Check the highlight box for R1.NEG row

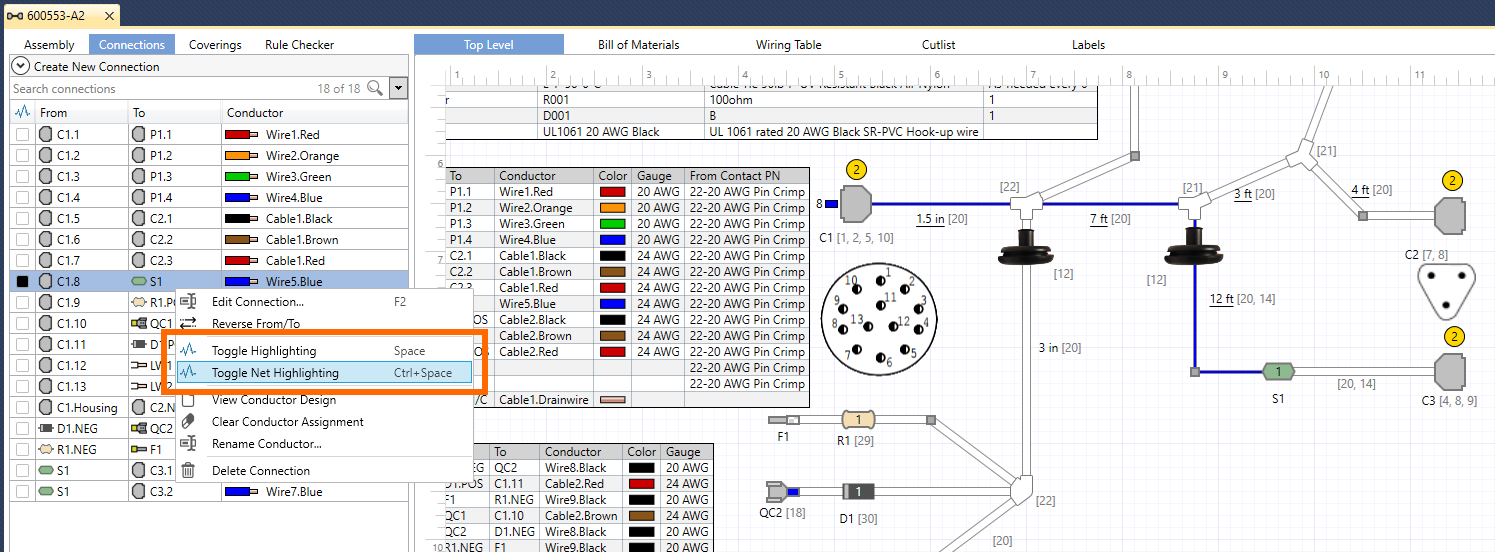point(22,449)
